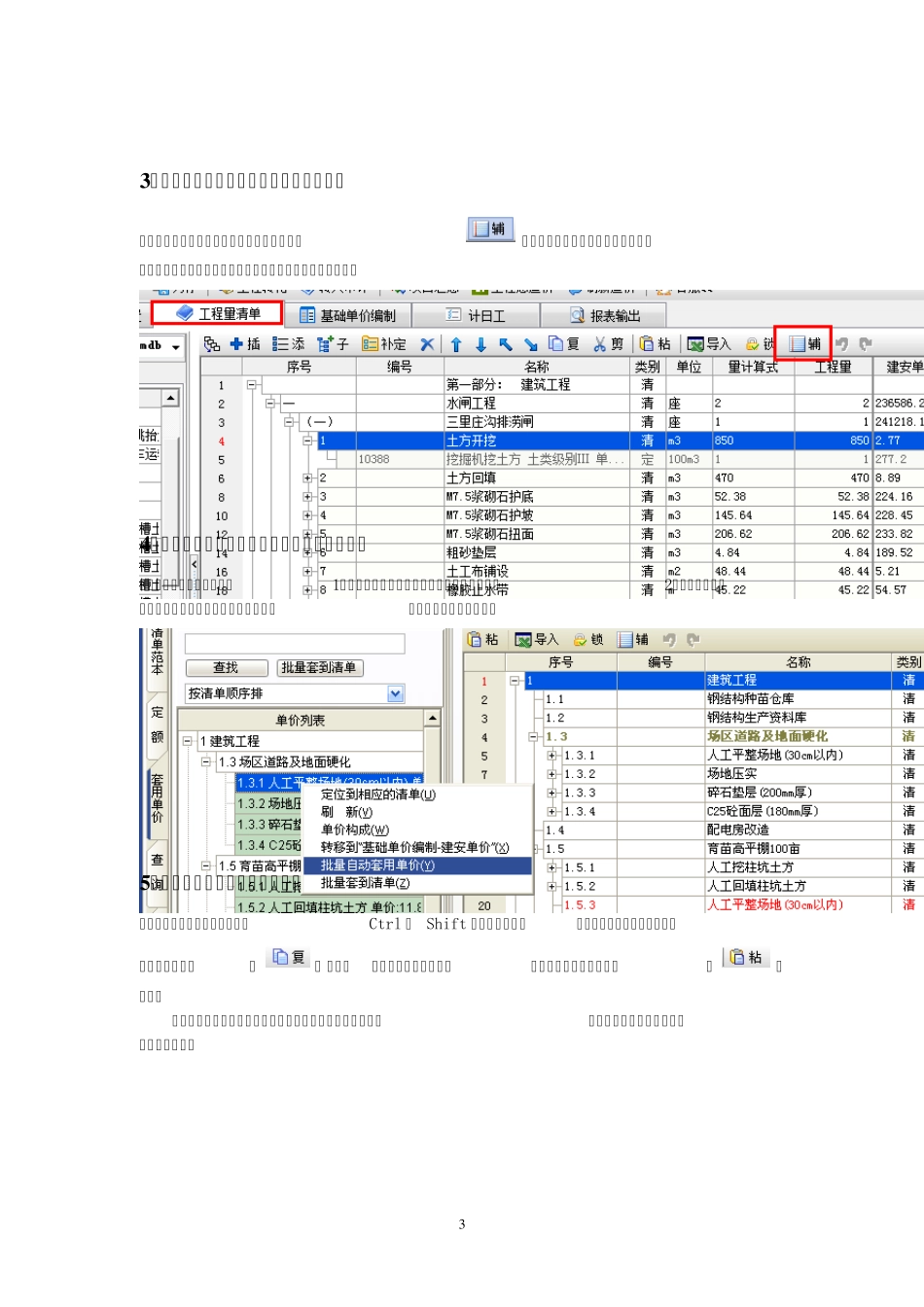Click the undo arrow in the upper toolbar
Screen dimensions: 924x1307
click(x=842, y=344)
